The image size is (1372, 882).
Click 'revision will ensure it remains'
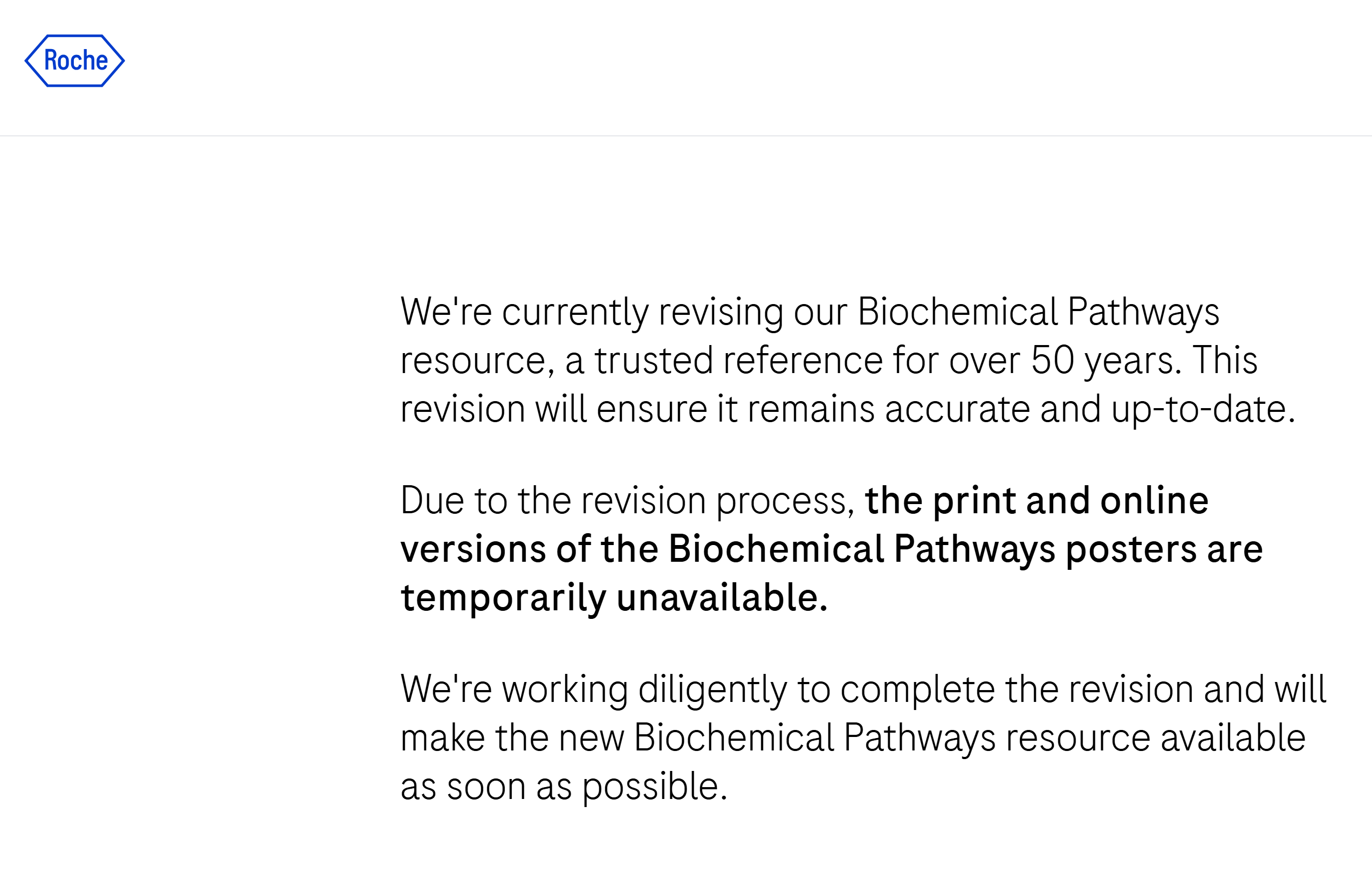coord(637,410)
